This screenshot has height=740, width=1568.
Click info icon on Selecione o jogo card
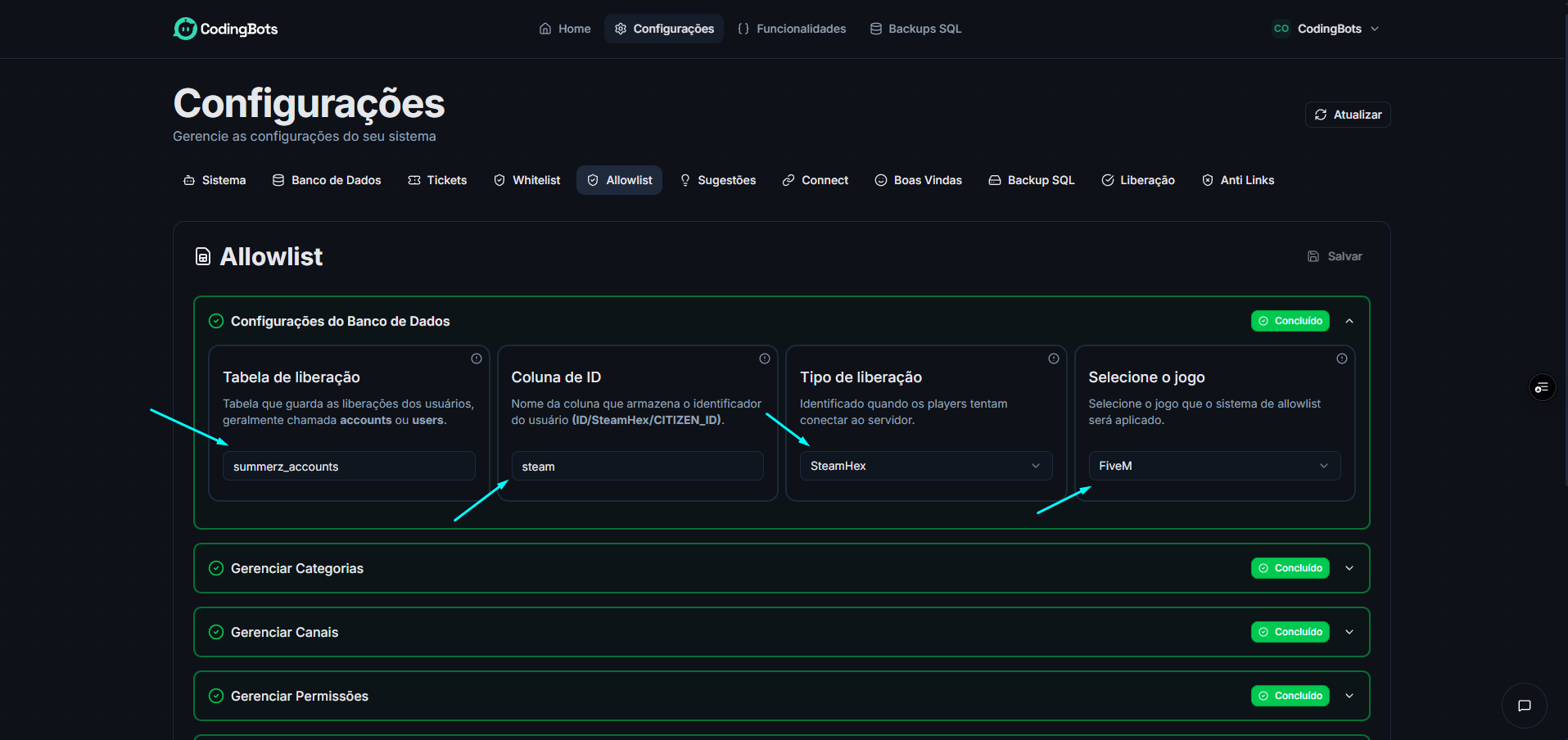coord(1342,359)
